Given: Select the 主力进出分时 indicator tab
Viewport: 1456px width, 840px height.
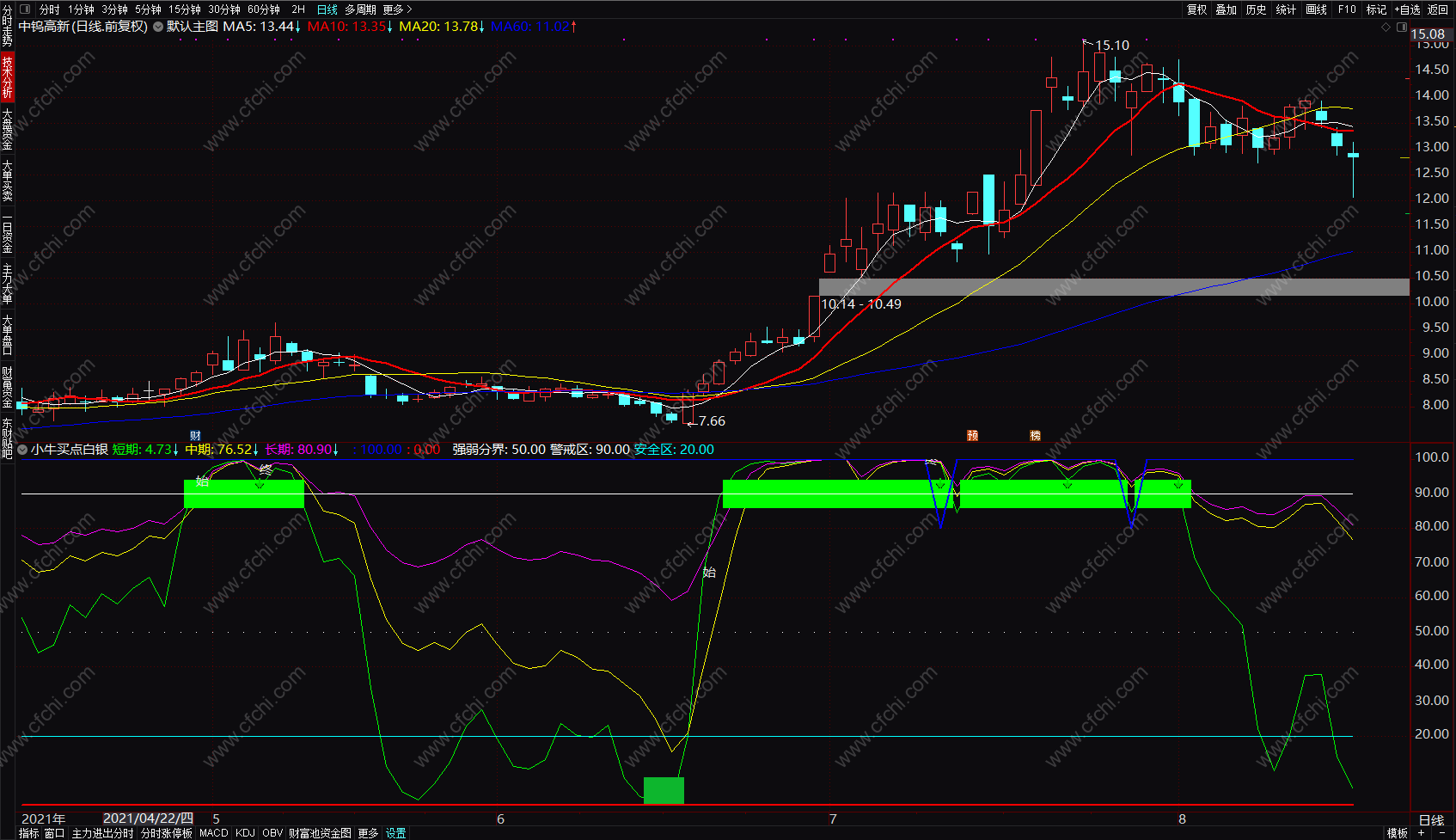Looking at the screenshot, I should (x=102, y=833).
